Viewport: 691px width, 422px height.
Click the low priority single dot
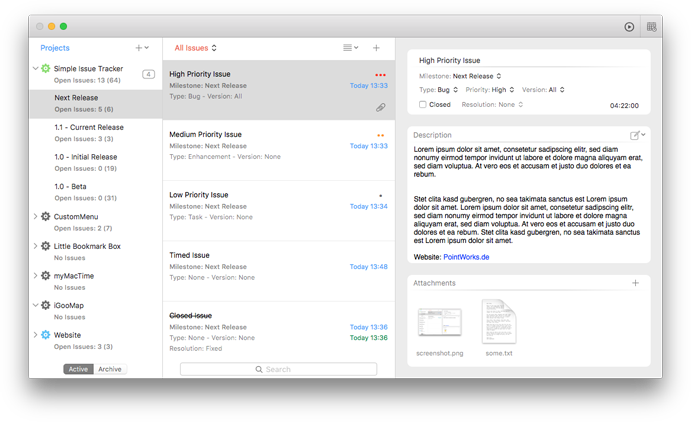[380, 196]
